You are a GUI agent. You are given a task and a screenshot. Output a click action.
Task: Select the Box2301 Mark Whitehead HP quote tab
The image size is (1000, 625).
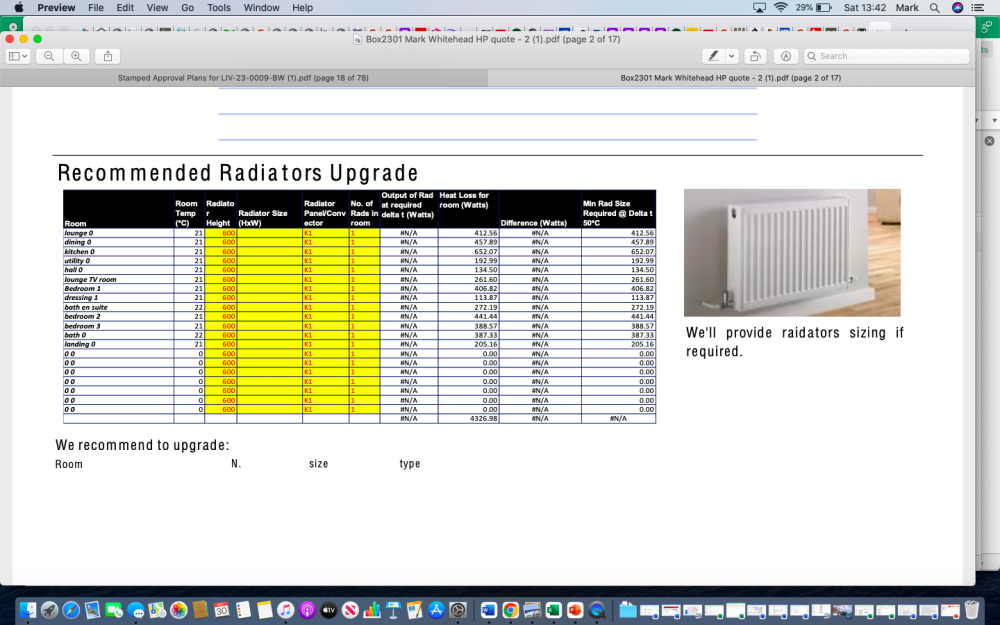click(x=731, y=78)
